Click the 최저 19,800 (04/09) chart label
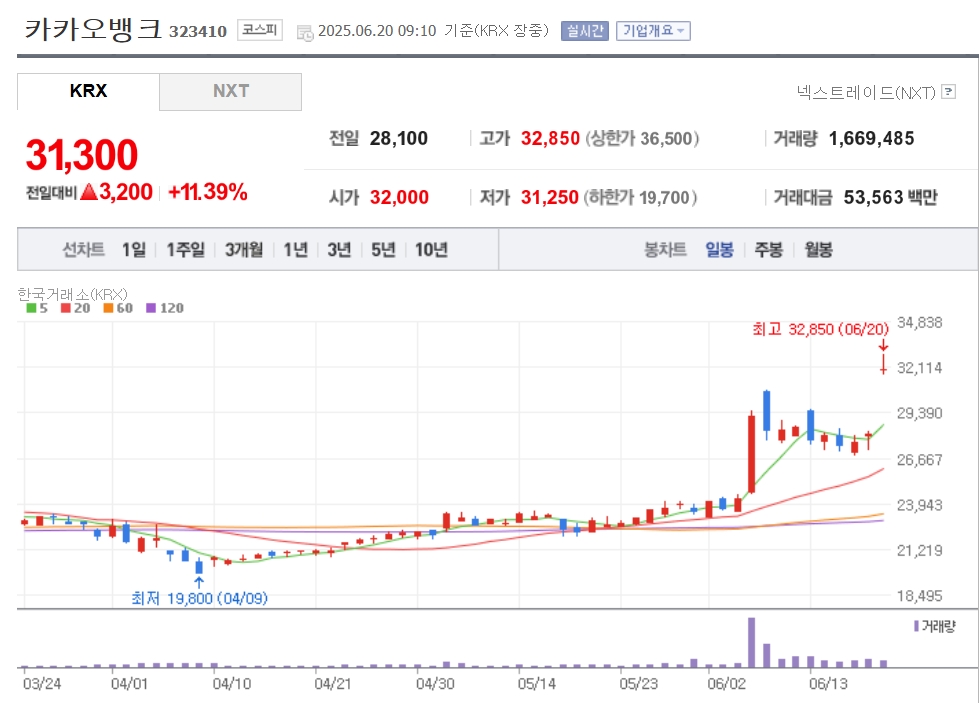Image resolution: width=979 pixels, height=703 pixels. coord(199,598)
